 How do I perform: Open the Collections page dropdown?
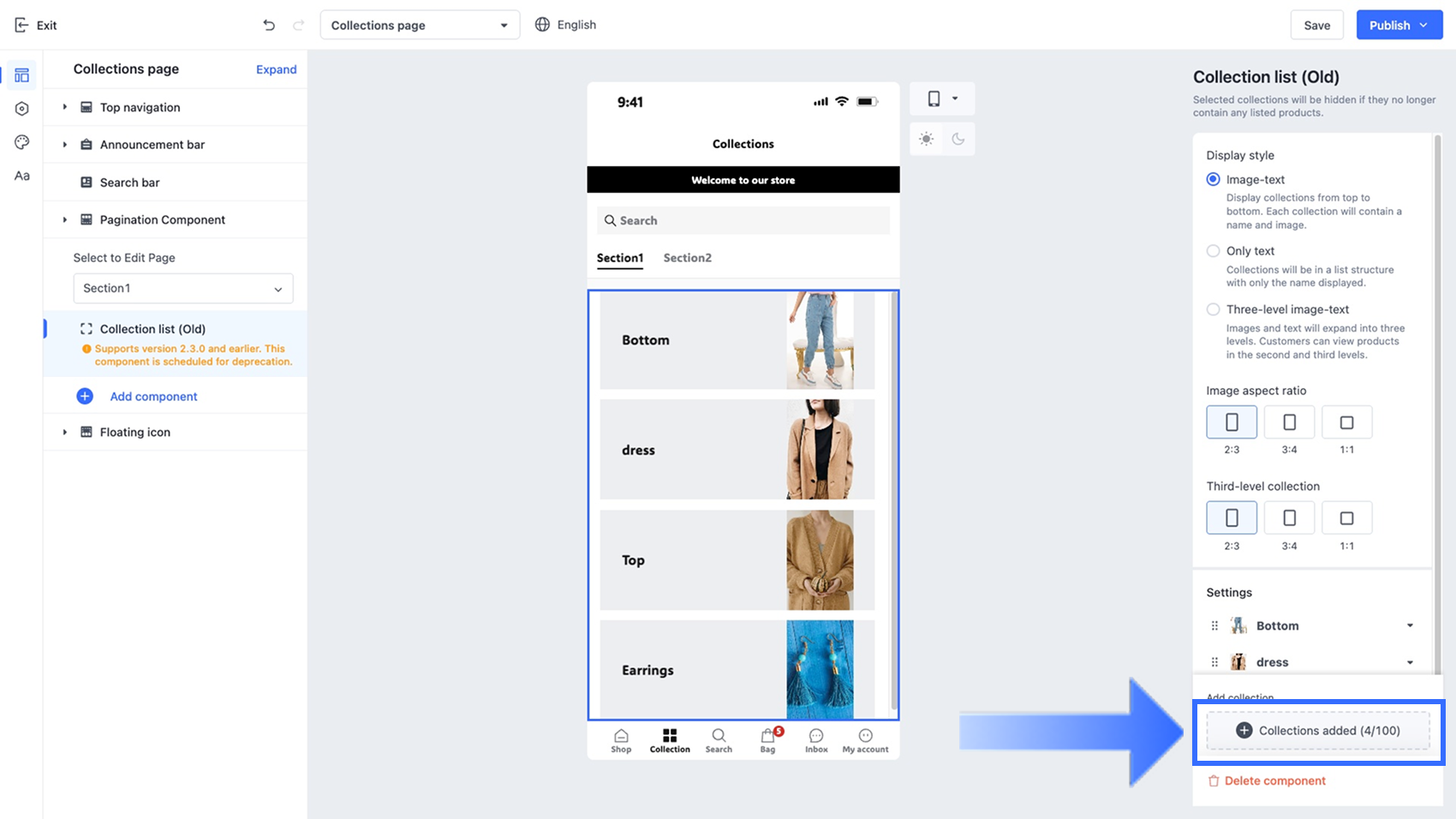(420, 25)
